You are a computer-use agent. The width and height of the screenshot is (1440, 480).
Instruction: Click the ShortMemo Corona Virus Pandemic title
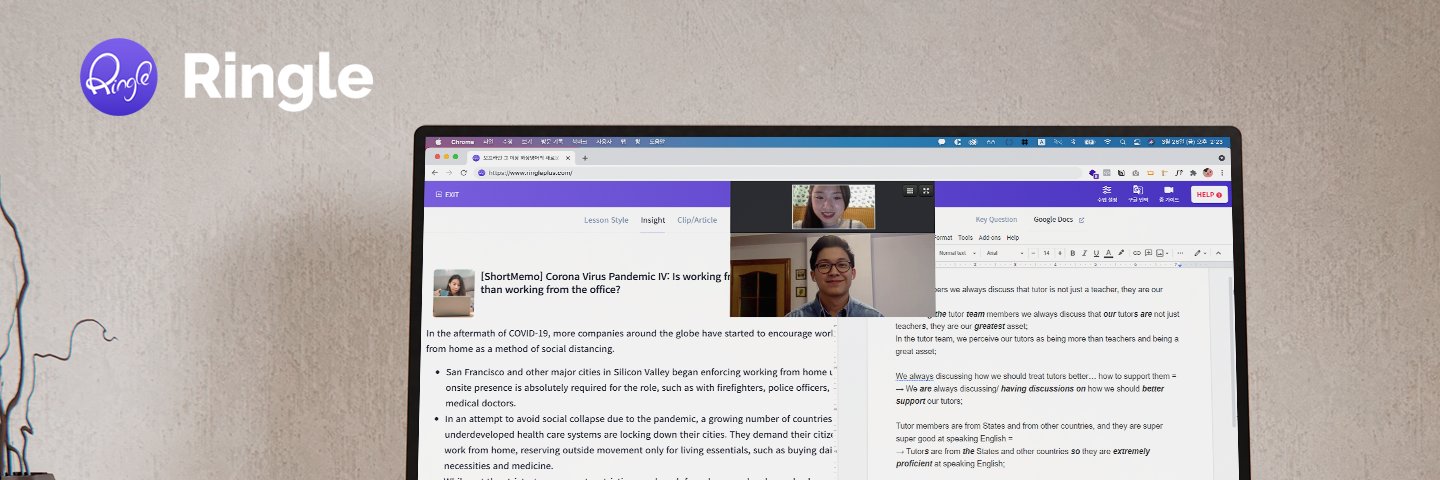tap(605, 282)
